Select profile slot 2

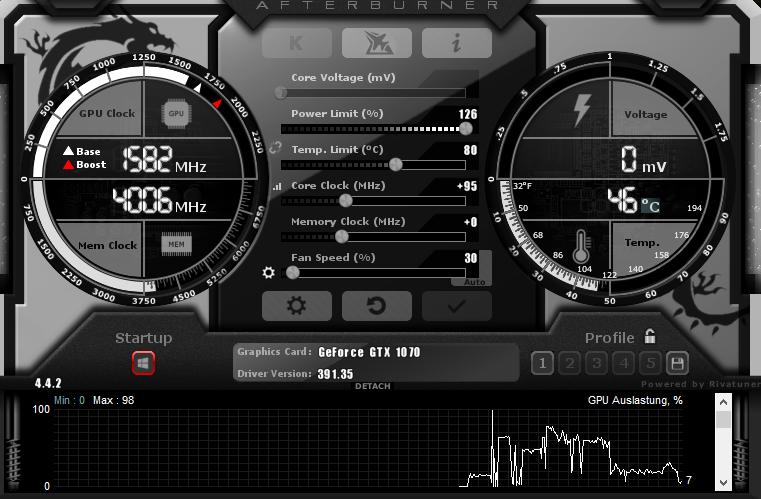pos(570,363)
